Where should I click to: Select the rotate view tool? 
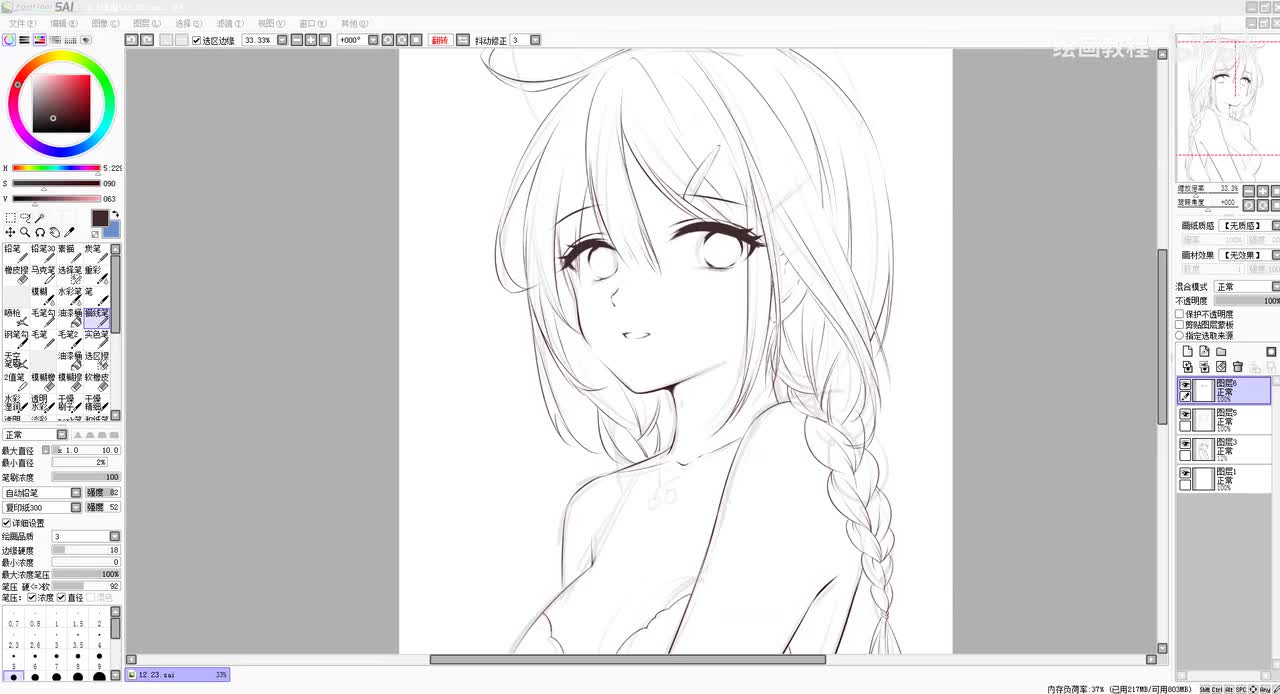[40, 232]
